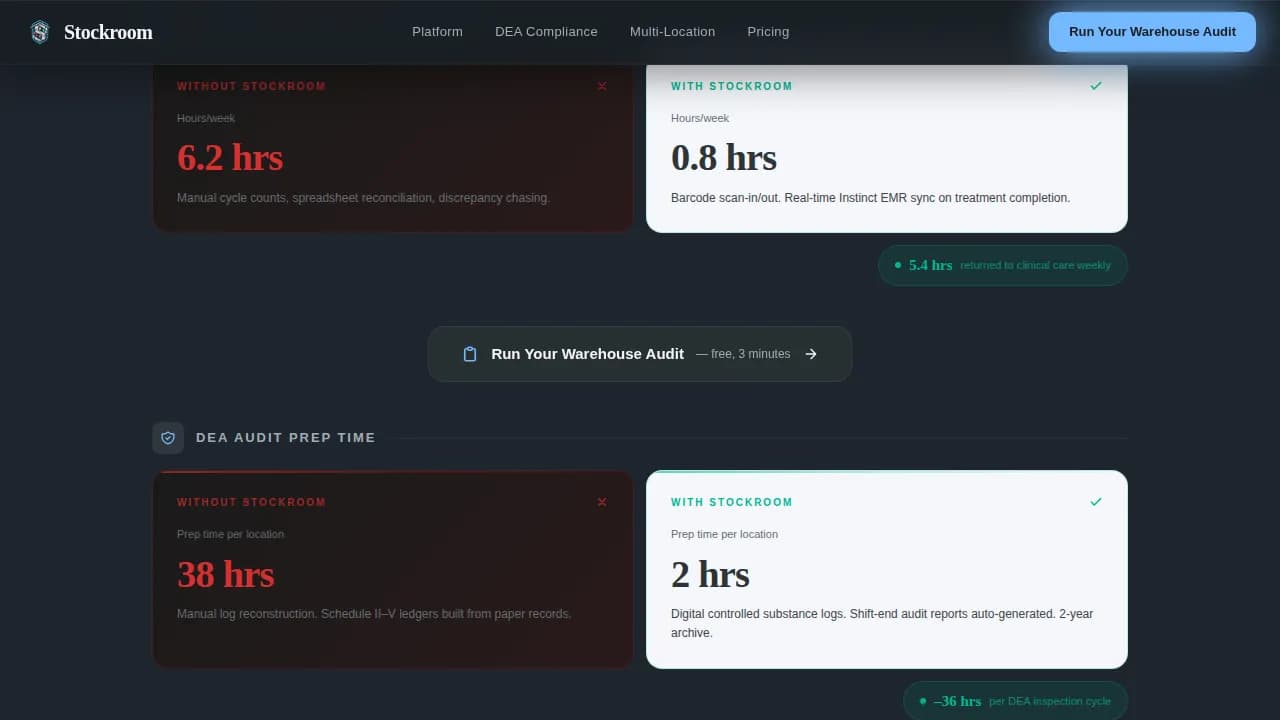Click 'WITHOUT STOCKROOM' label above 38 hrs
The height and width of the screenshot is (720, 1280).
point(251,502)
